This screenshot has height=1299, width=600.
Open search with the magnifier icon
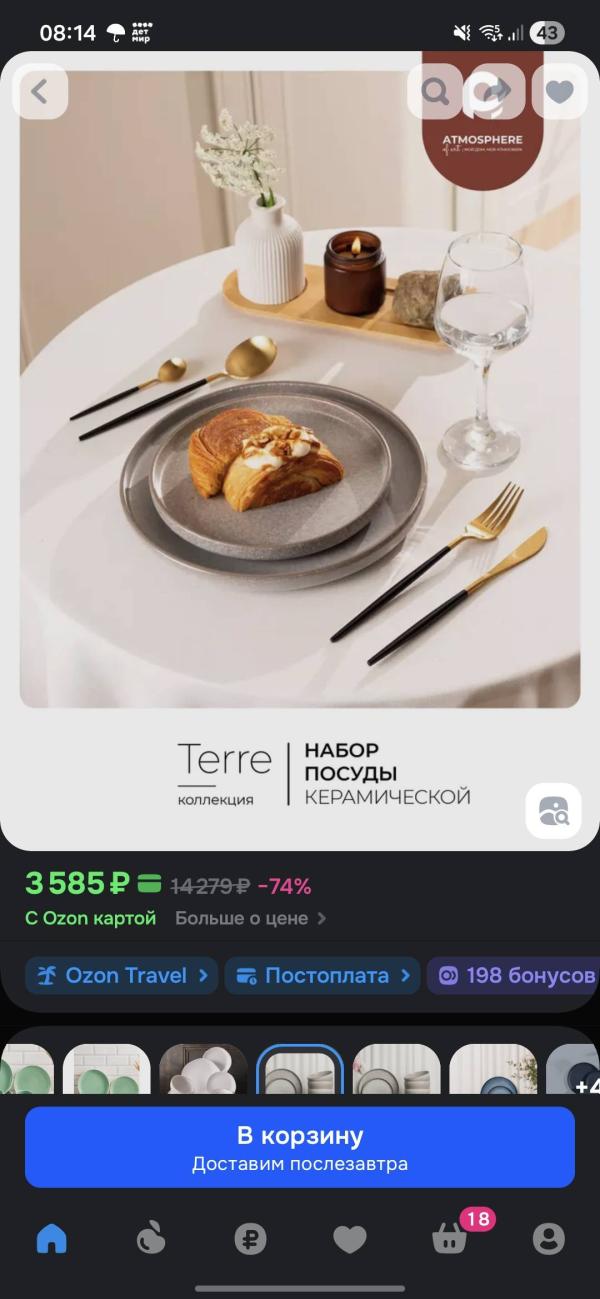(x=435, y=92)
